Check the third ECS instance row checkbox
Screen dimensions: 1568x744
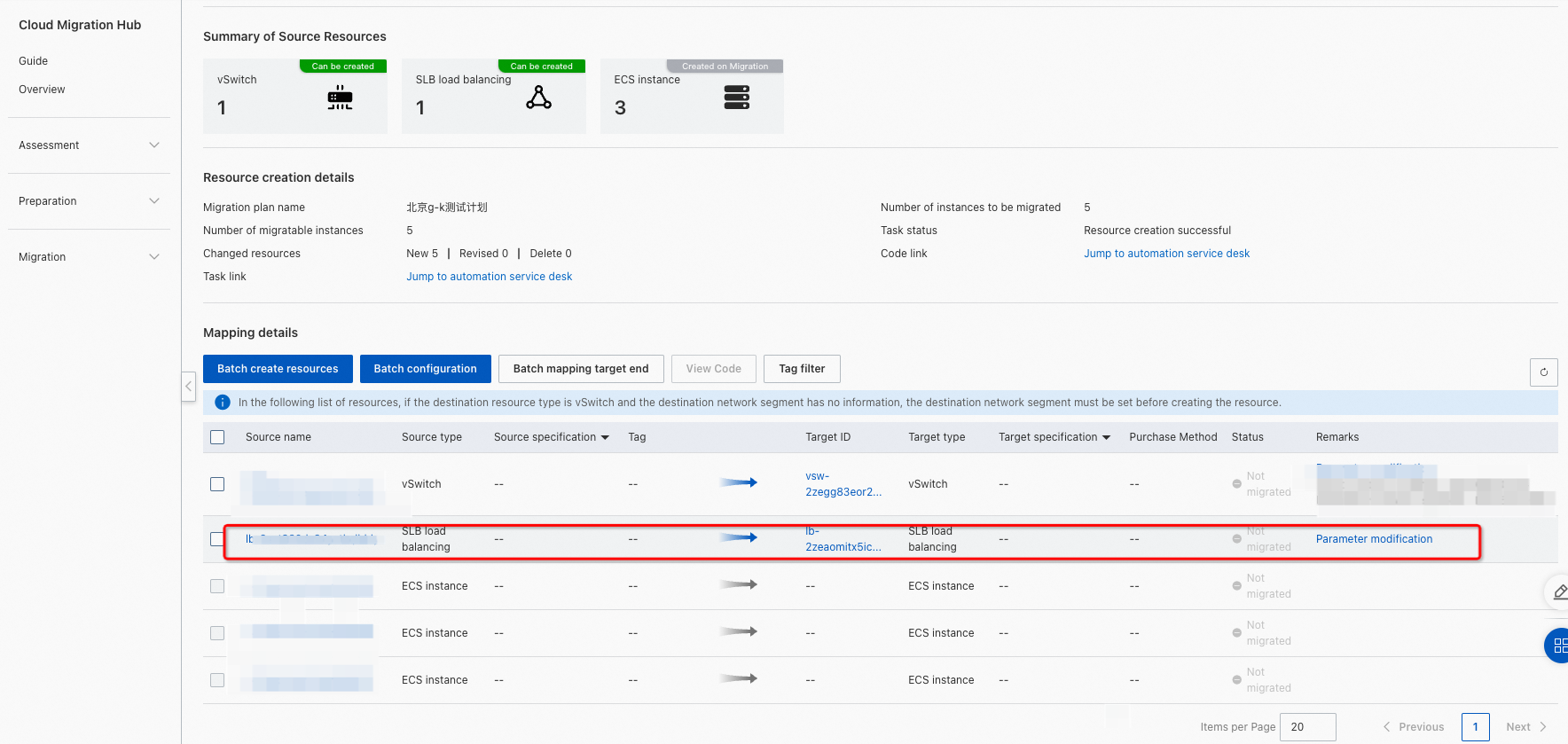pyautogui.click(x=217, y=680)
